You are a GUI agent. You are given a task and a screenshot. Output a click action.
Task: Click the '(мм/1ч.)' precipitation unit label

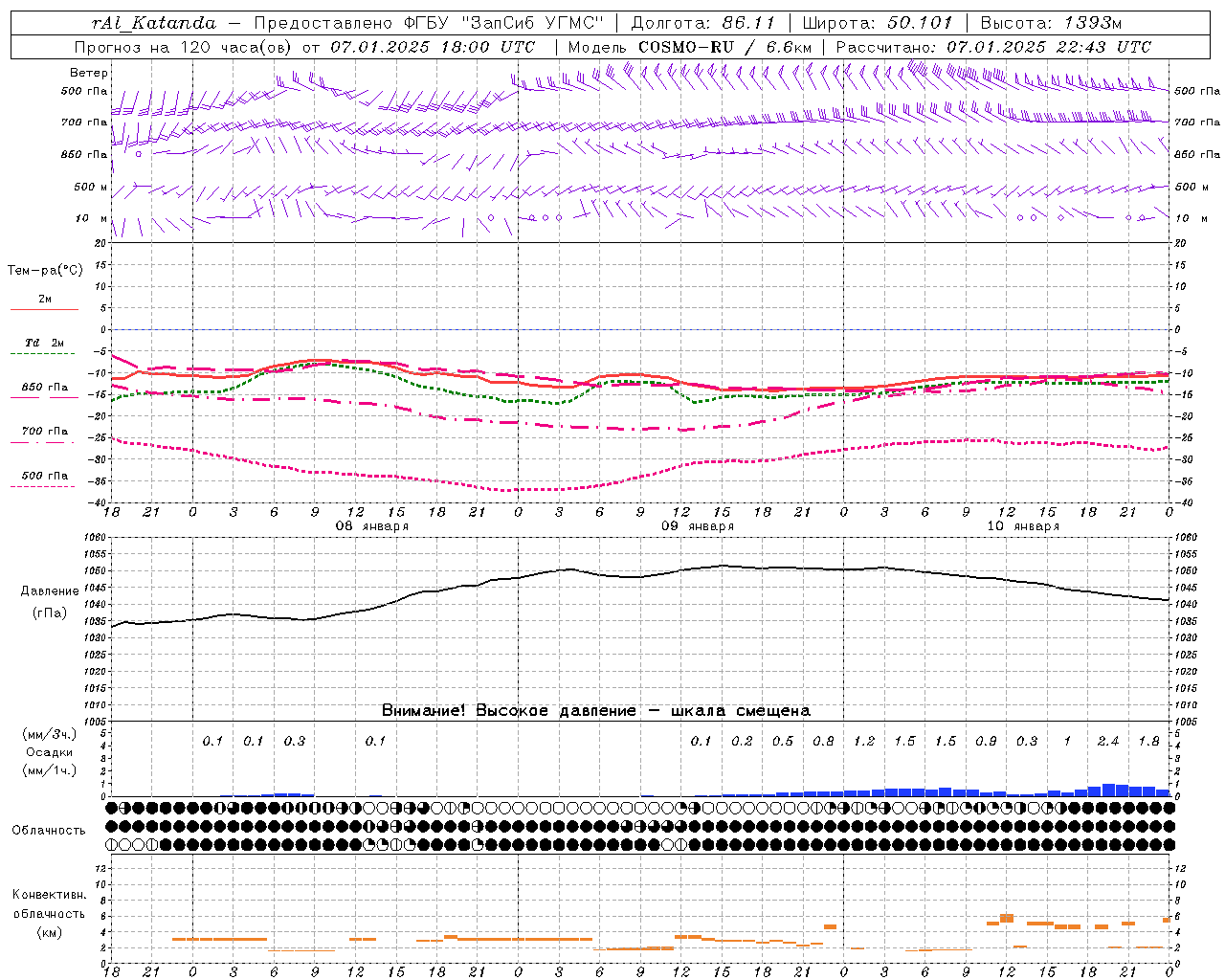(x=49, y=770)
